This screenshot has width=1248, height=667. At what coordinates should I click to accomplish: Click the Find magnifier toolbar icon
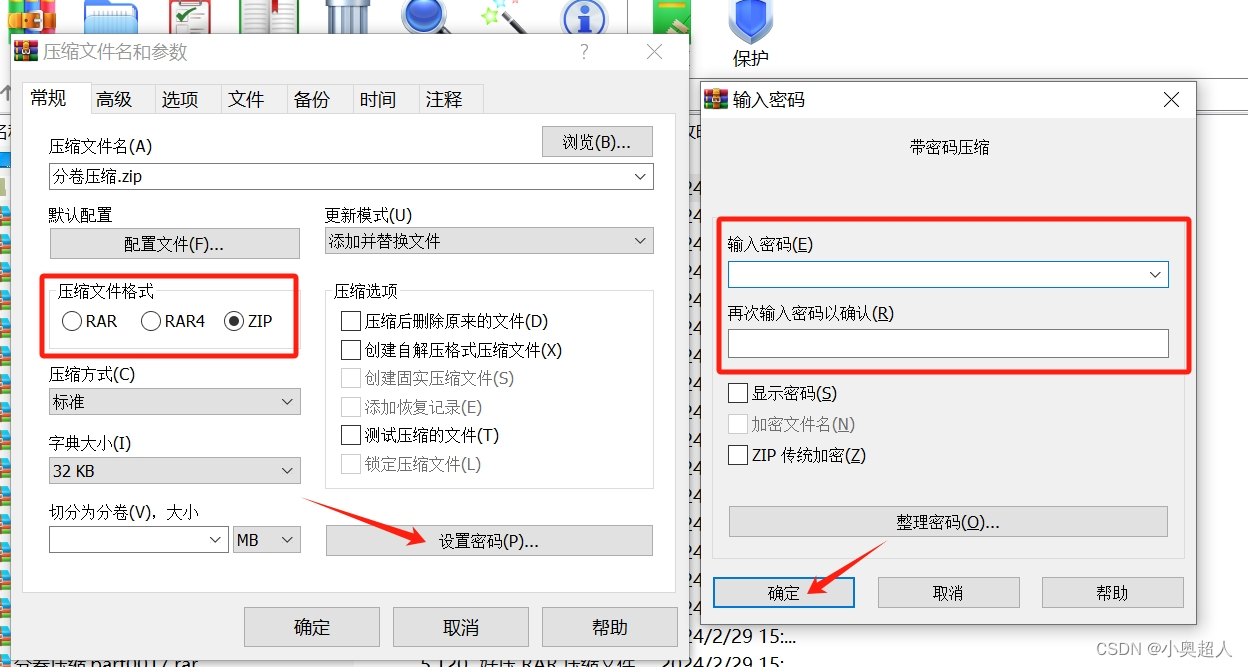click(429, 16)
